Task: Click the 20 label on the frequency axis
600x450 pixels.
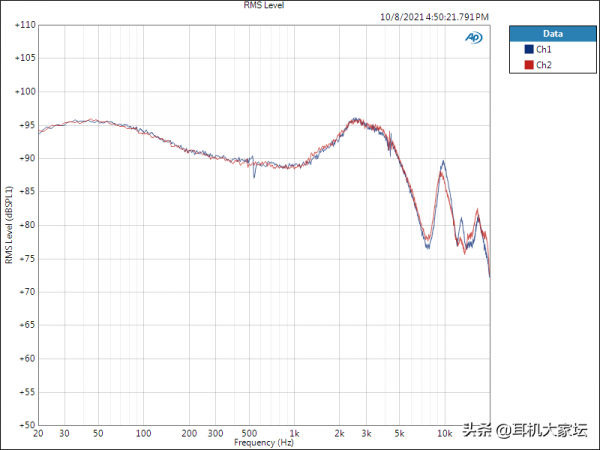Action: click(38, 434)
